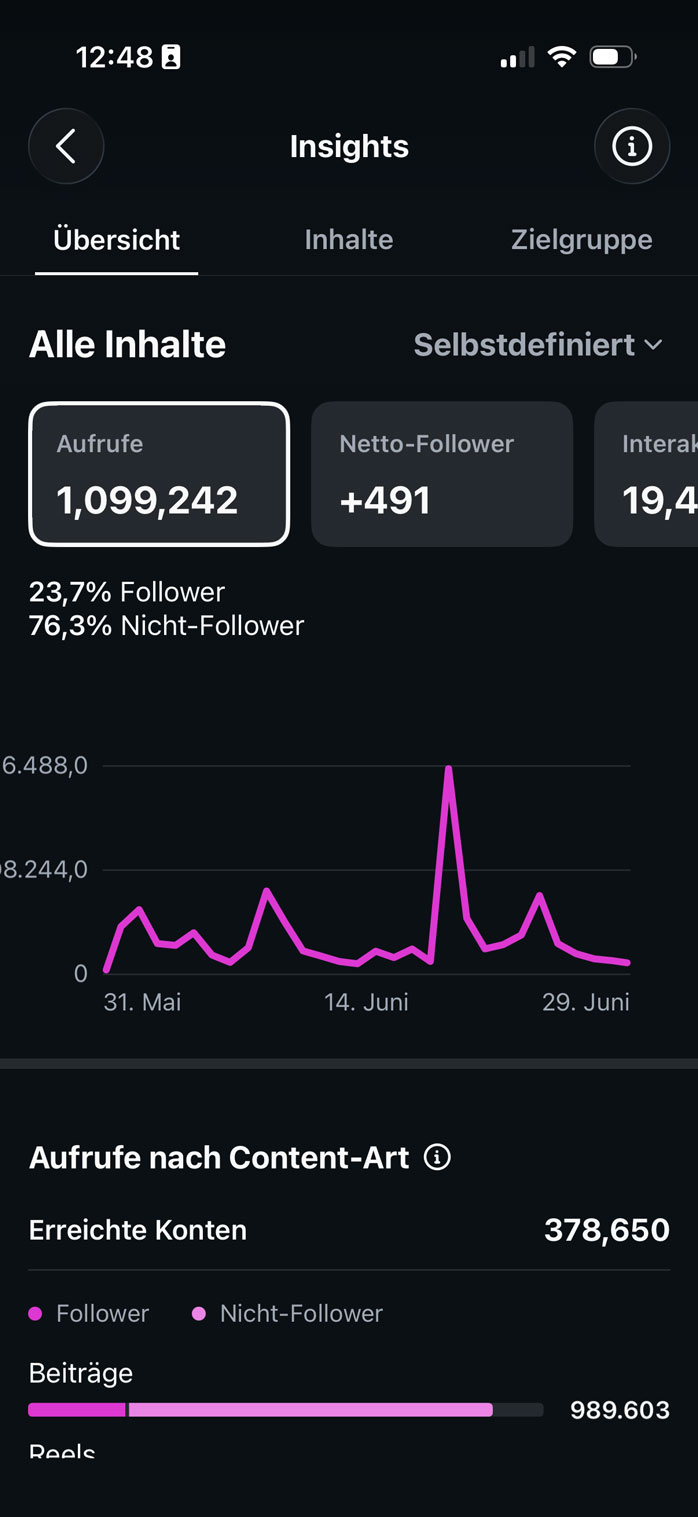This screenshot has height=1517, width=698.
Task: Tap the Erreichte Konten row
Action: click(x=349, y=1230)
